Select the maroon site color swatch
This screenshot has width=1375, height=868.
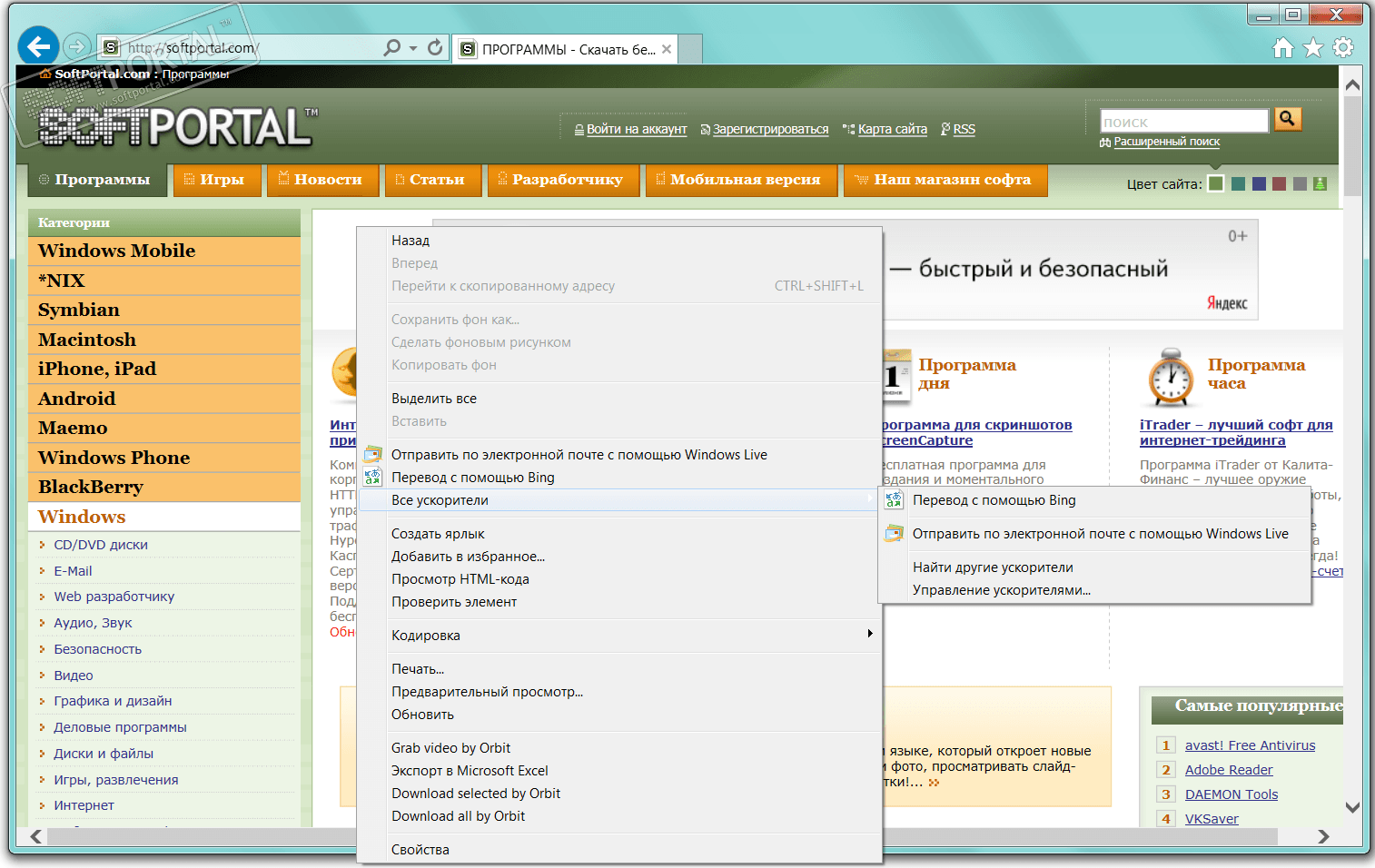(1280, 184)
